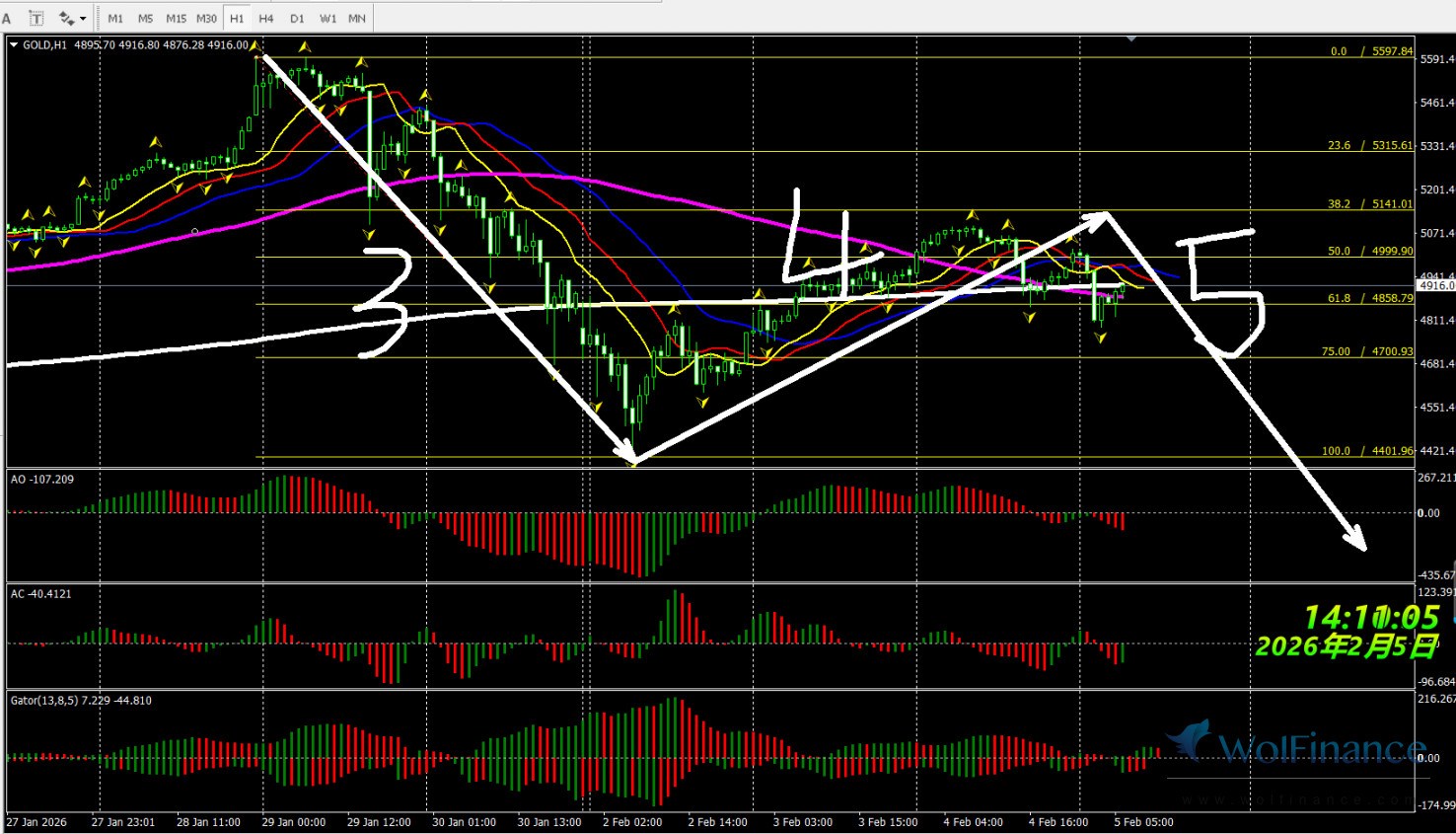This screenshot has height=834, width=1456.
Task: Click the W1 weekly timeframe button
Action: [328, 19]
